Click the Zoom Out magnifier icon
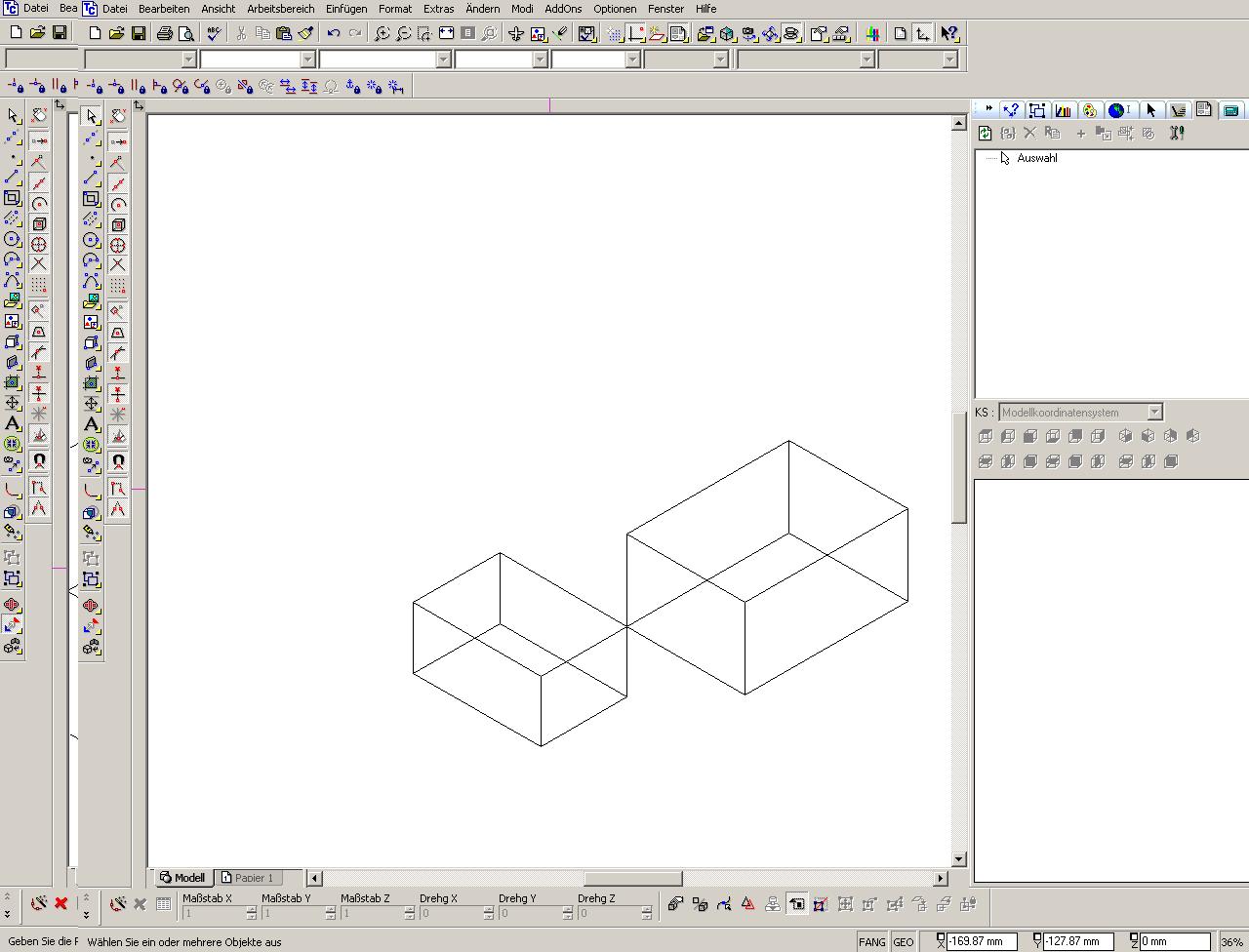Viewport: 1249px width, 952px height. [404, 33]
